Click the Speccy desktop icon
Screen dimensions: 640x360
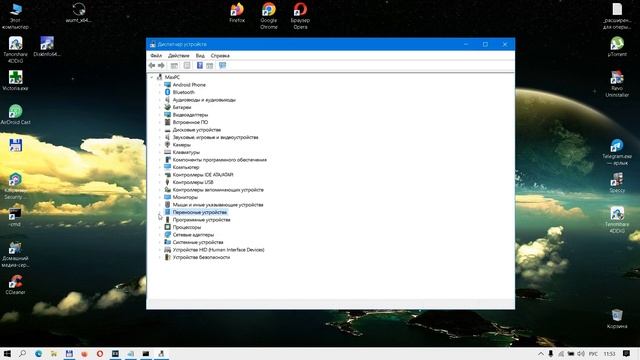[617, 182]
